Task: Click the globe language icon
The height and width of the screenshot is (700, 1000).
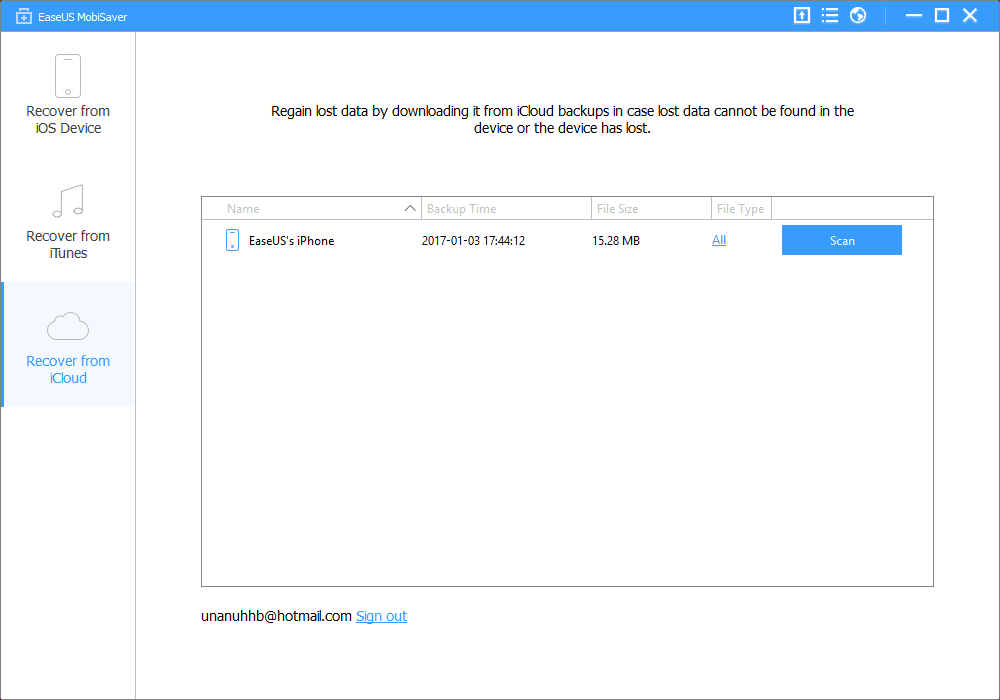Action: pos(858,15)
